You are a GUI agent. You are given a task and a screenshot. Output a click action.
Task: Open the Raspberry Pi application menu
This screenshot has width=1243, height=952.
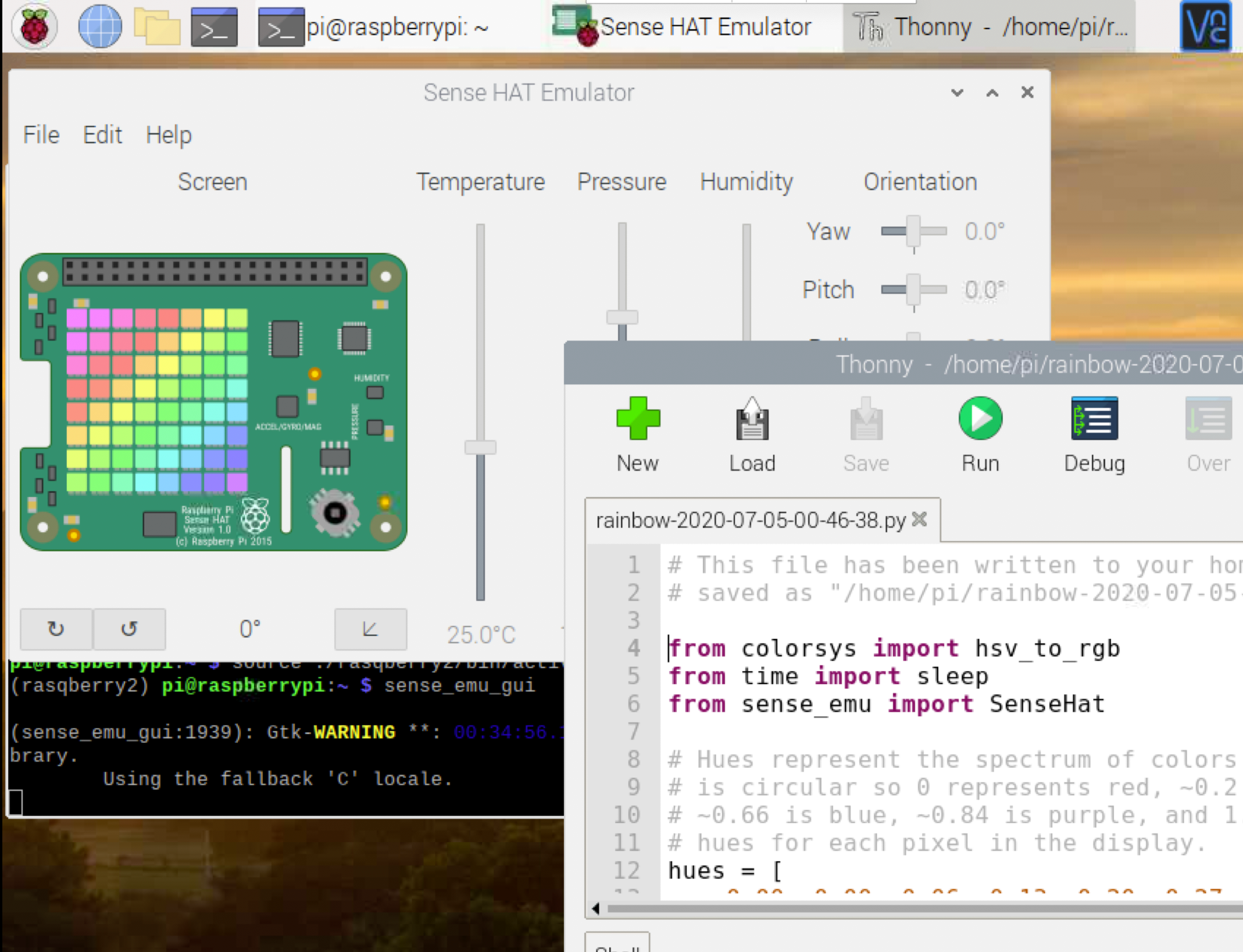[34, 26]
